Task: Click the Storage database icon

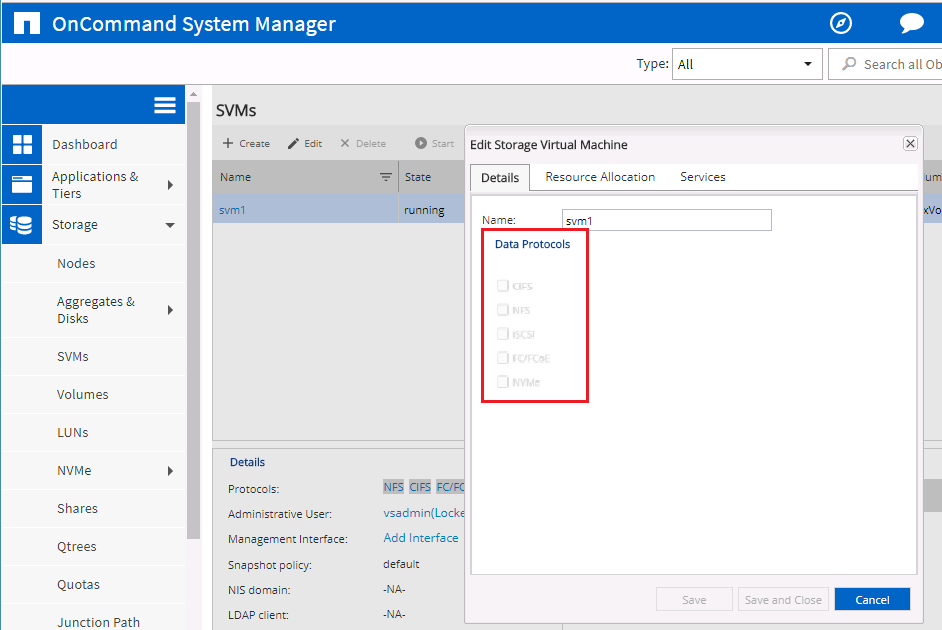Action: coord(22,224)
